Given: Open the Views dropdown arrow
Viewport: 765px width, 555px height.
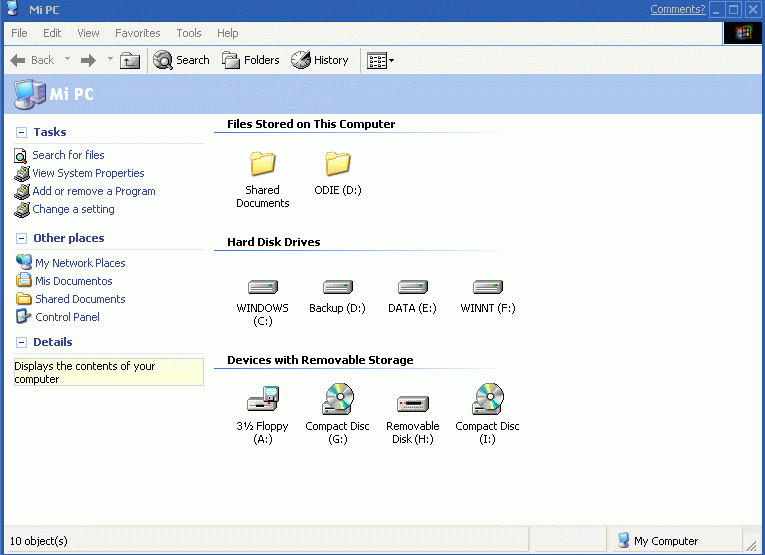Looking at the screenshot, I should [391, 61].
